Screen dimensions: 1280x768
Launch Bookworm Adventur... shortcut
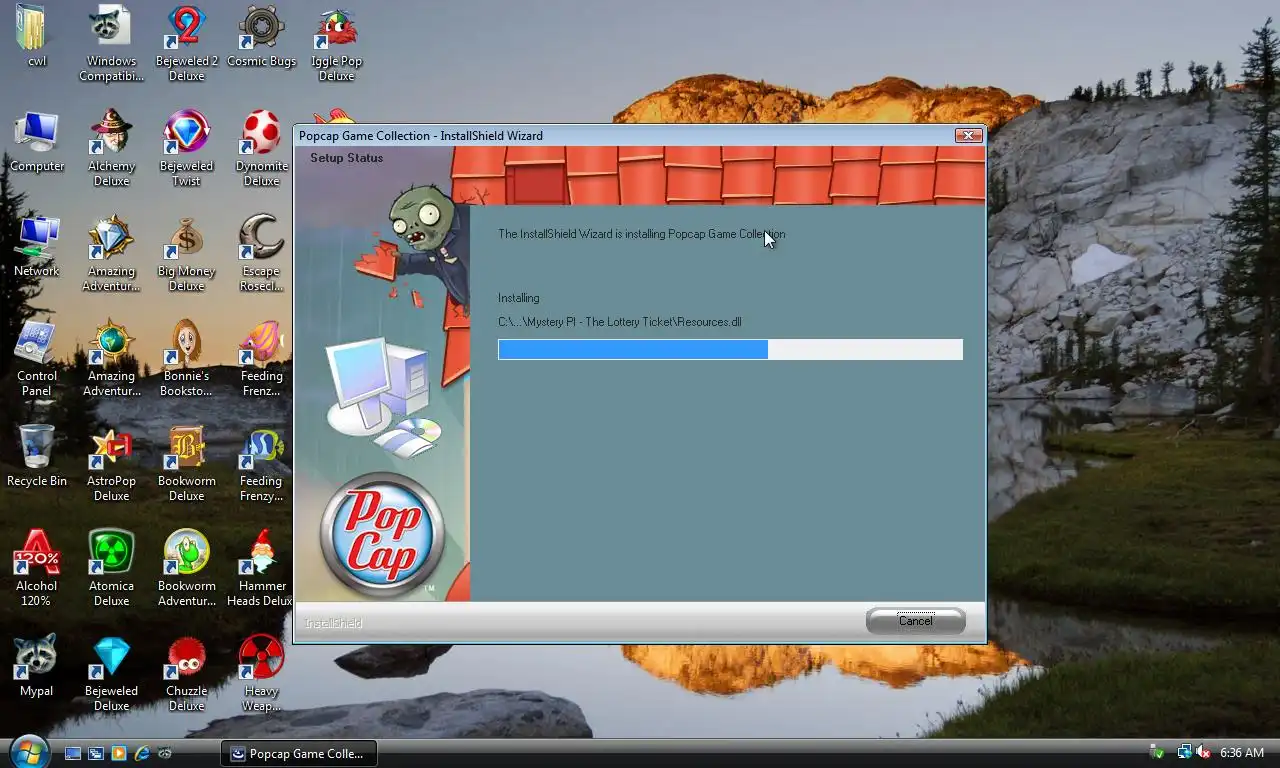[x=186, y=569]
